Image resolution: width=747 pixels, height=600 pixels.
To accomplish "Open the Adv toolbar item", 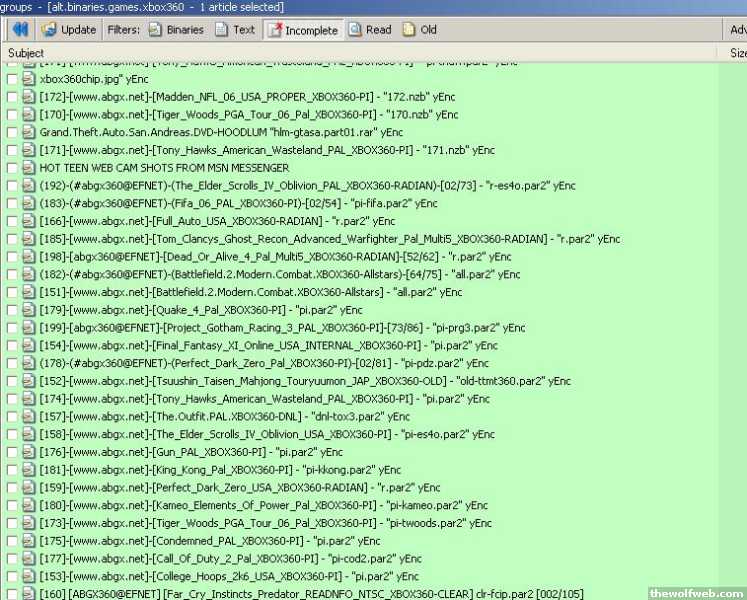I will [737, 30].
